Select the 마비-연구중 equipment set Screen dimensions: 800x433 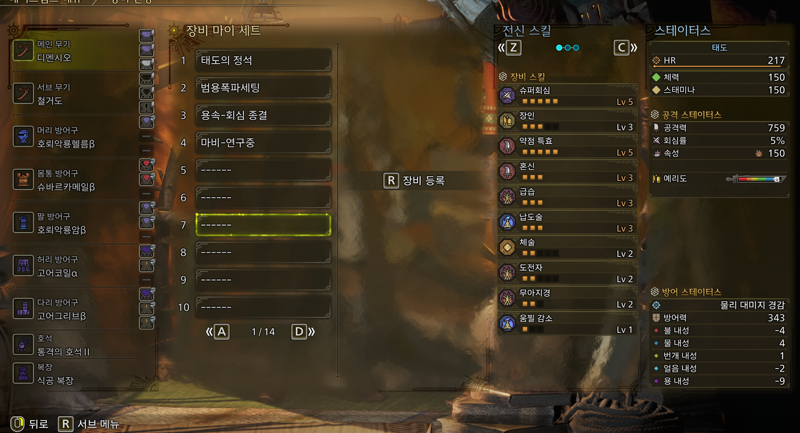(x=263, y=143)
